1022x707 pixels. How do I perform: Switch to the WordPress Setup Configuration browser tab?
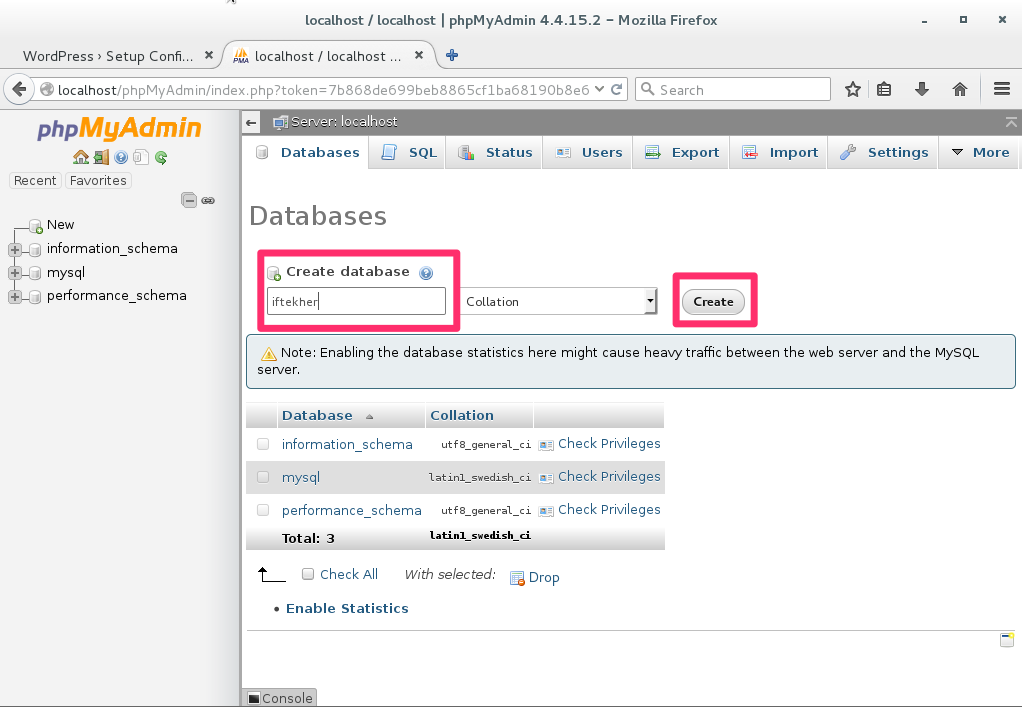(x=108, y=56)
